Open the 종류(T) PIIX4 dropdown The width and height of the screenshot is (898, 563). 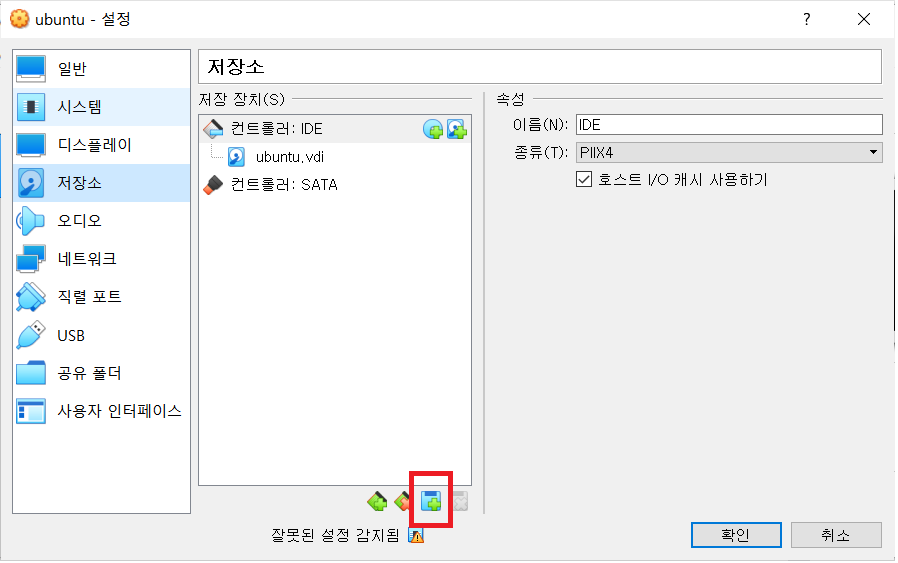728,152
